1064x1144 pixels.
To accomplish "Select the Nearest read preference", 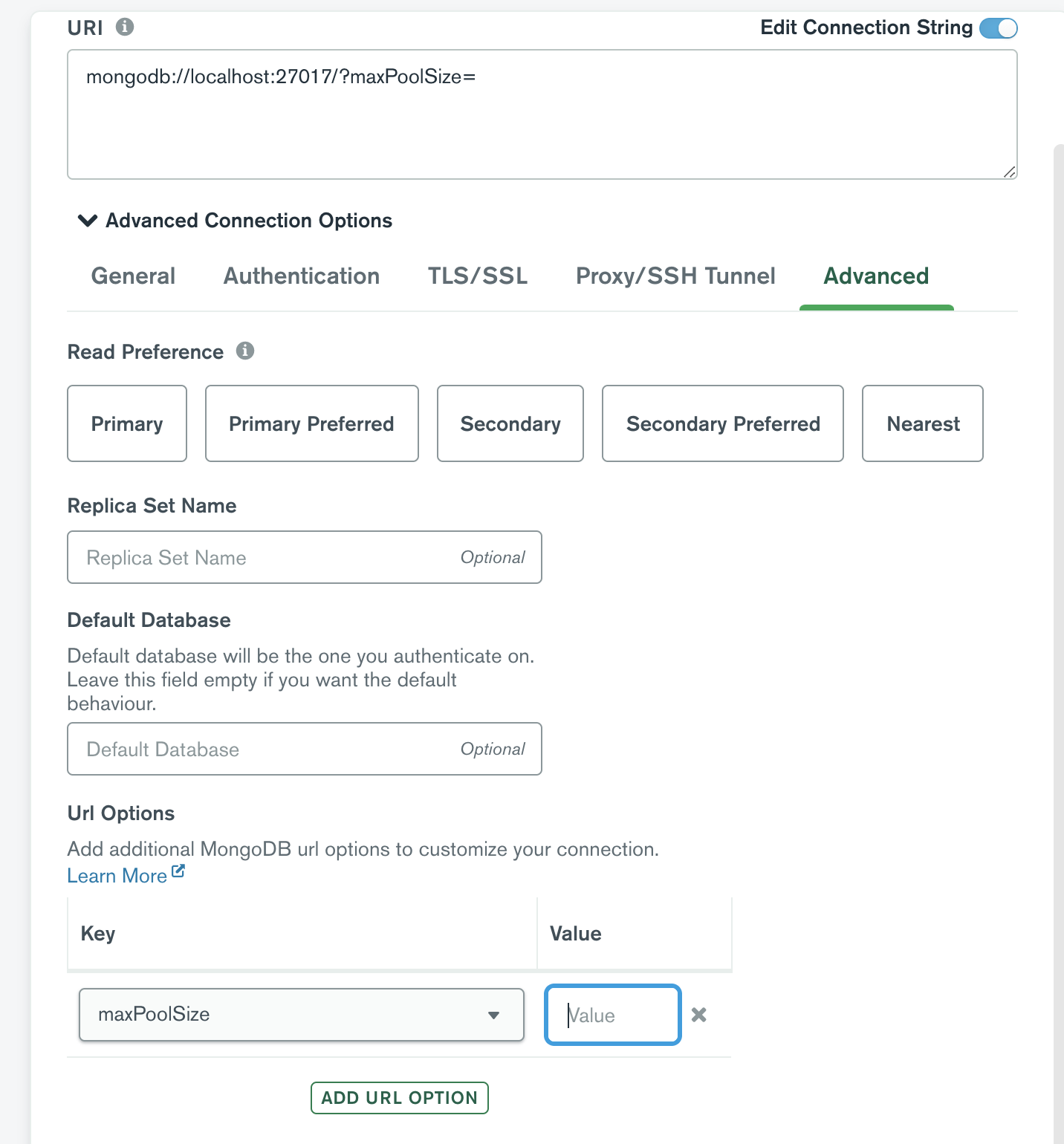I will [923, 423].
